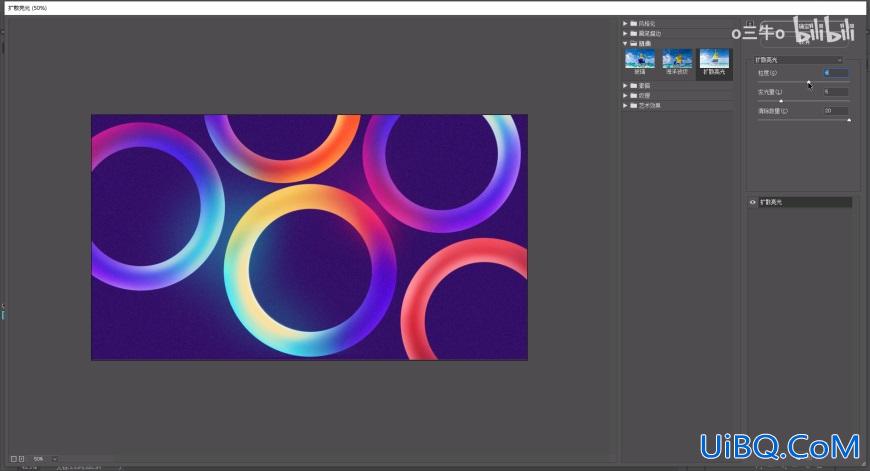Screen dimensions: 870x471
Task: Select the 玻璃 (Glass) filter thumbnail
Action: (640, 61)
